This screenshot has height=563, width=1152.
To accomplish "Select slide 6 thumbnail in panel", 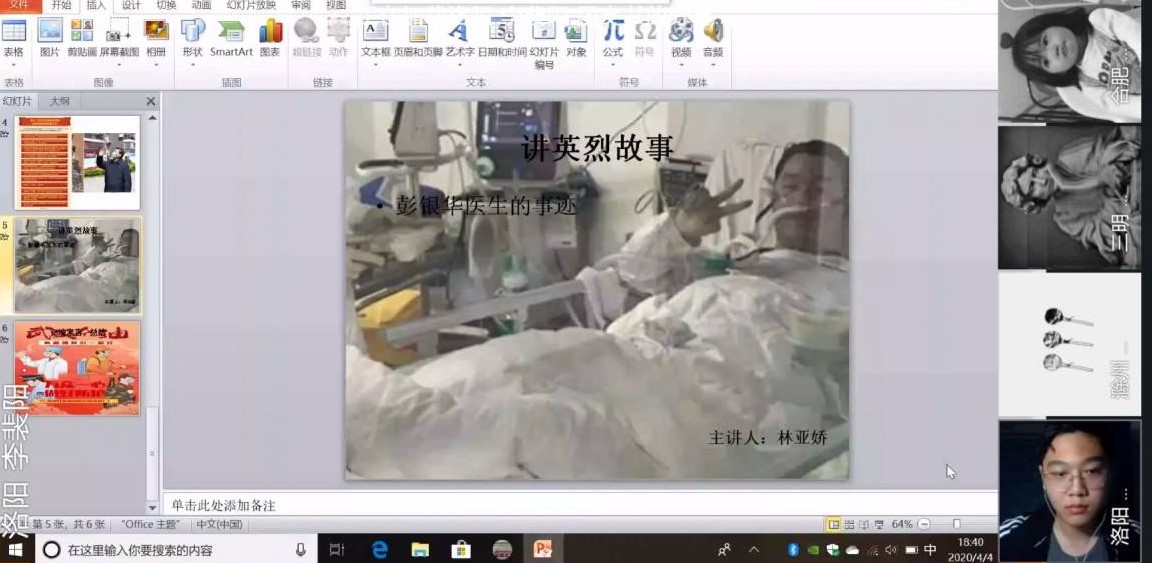I will [x=77, y=368].
